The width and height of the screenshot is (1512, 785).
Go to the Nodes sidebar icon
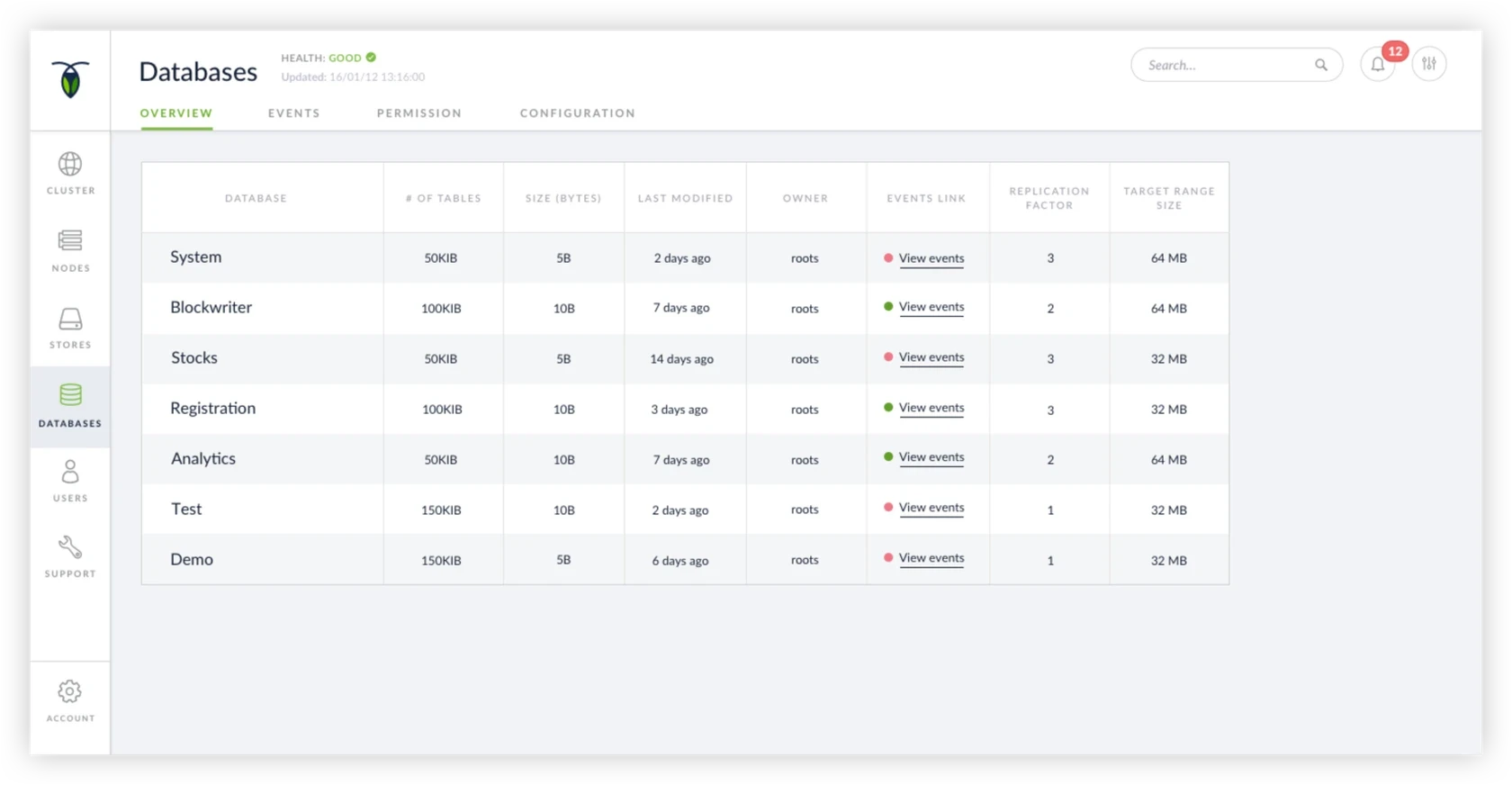[x=70, y=249]
